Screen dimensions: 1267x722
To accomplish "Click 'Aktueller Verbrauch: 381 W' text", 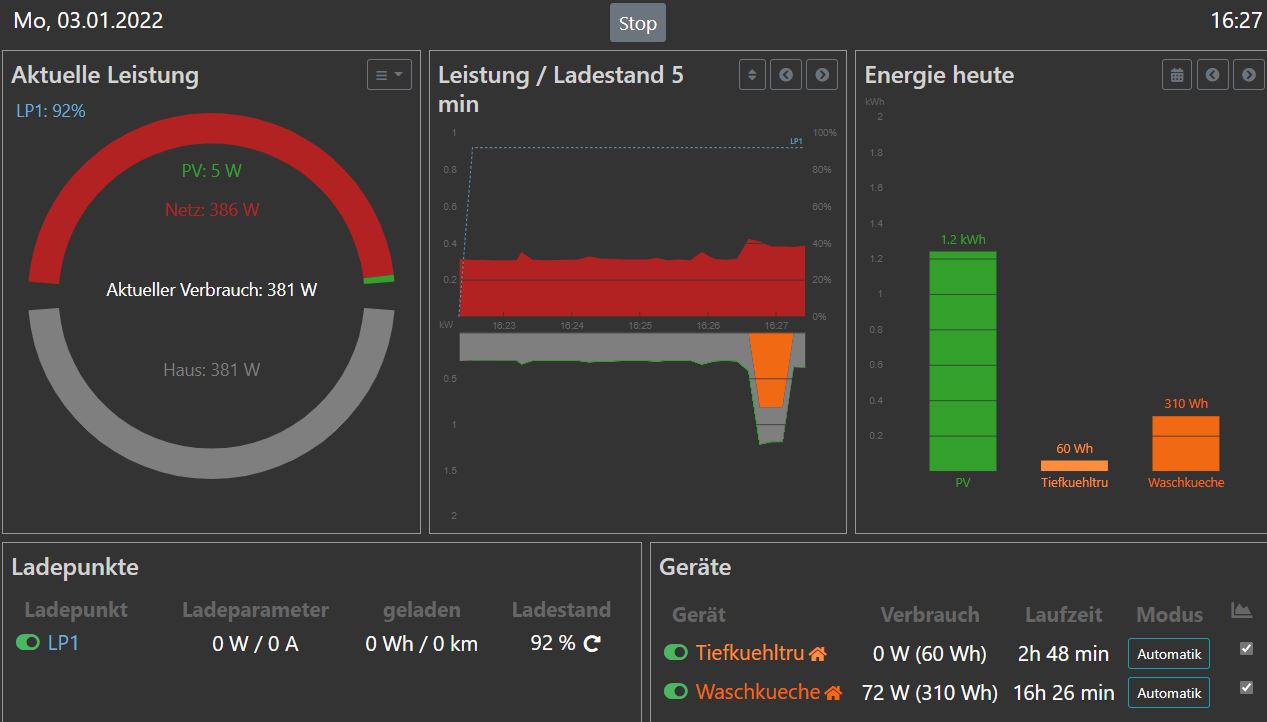I will pyautogui.click(x=212, y=290).
